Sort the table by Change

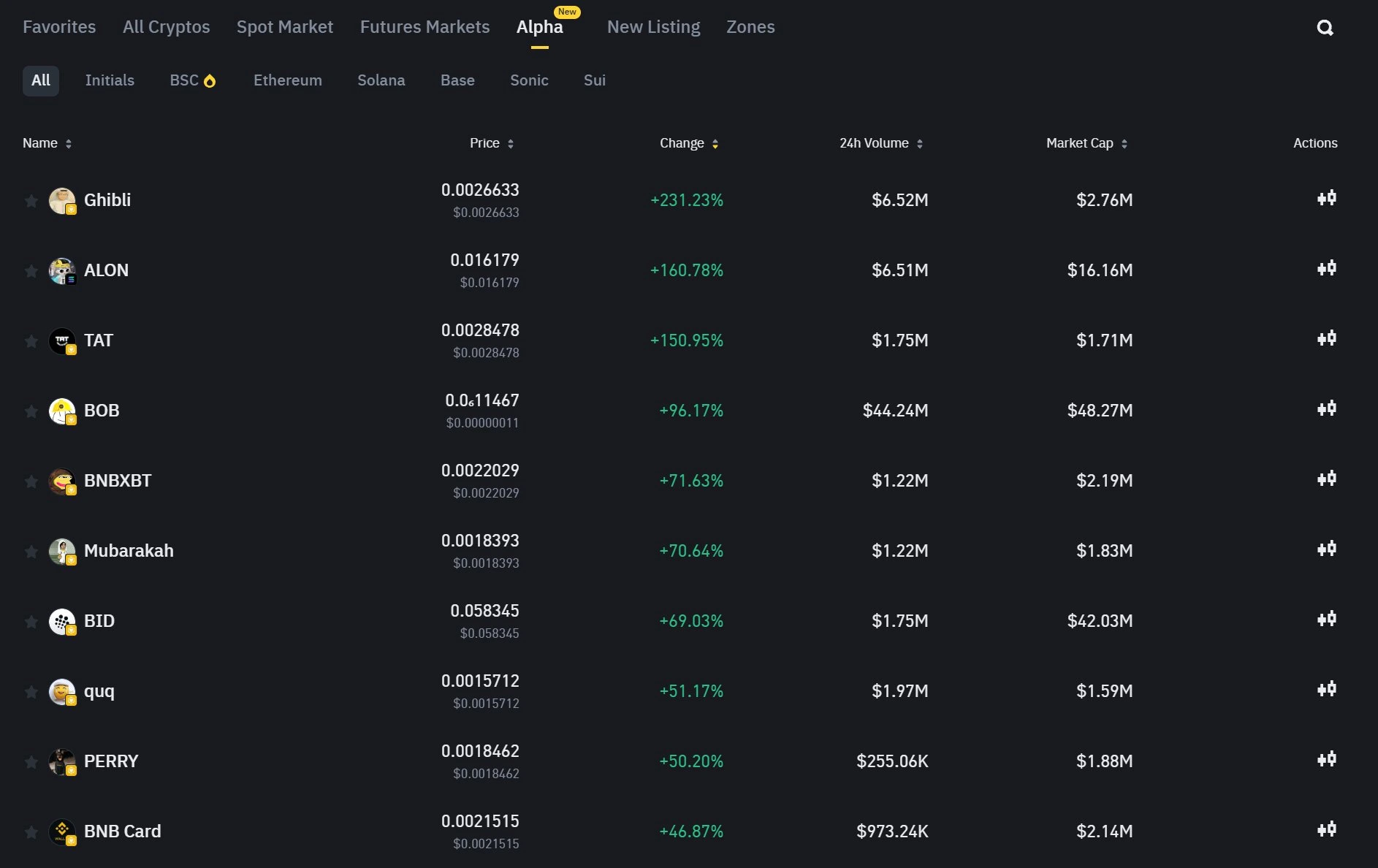(x=714, y=143)
